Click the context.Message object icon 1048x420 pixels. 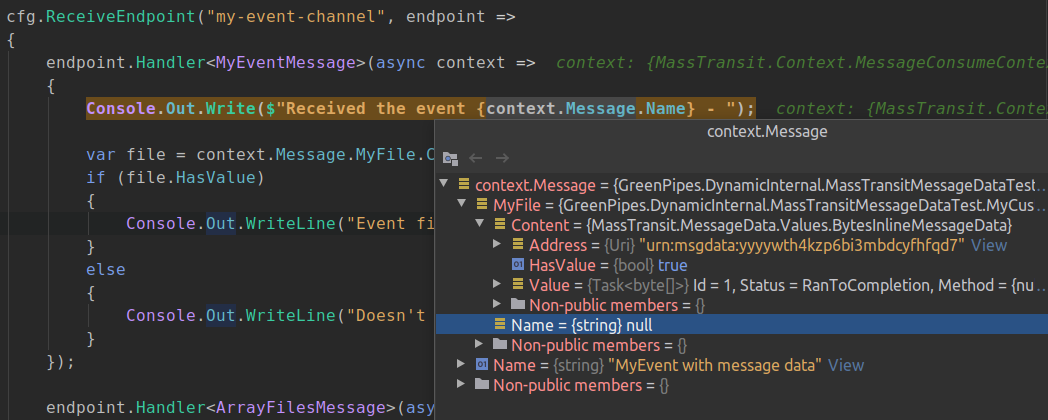[x=463, y=185]
